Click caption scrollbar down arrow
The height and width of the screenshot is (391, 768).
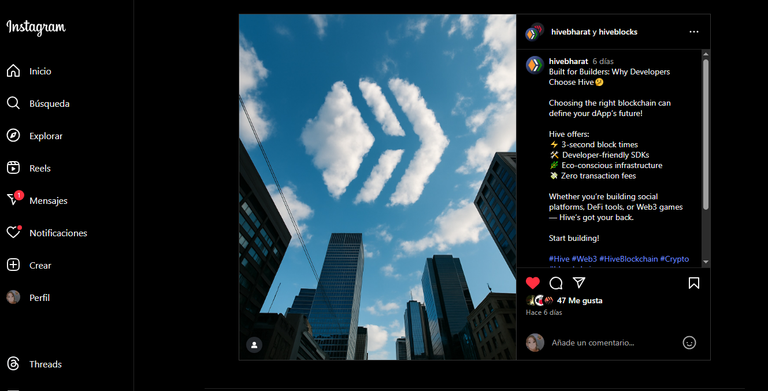click(706, 262)
